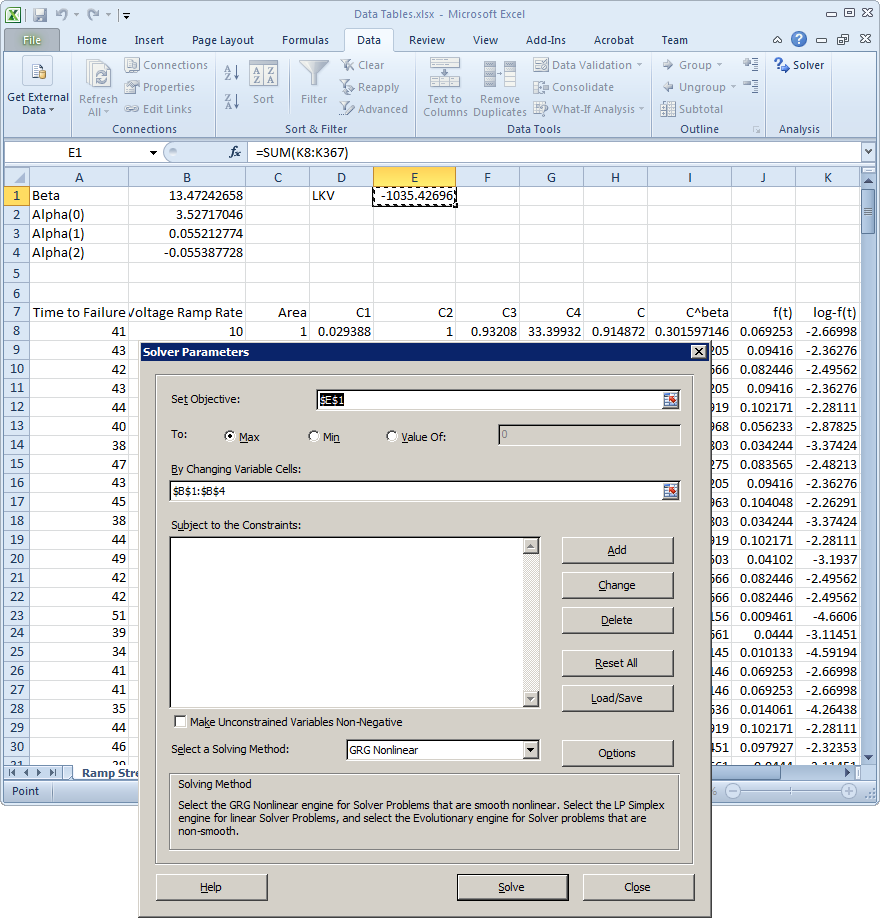Click the By Changing Variable Cells field
This screenshot has height=918, width=880.
click(x=415, y=491)
